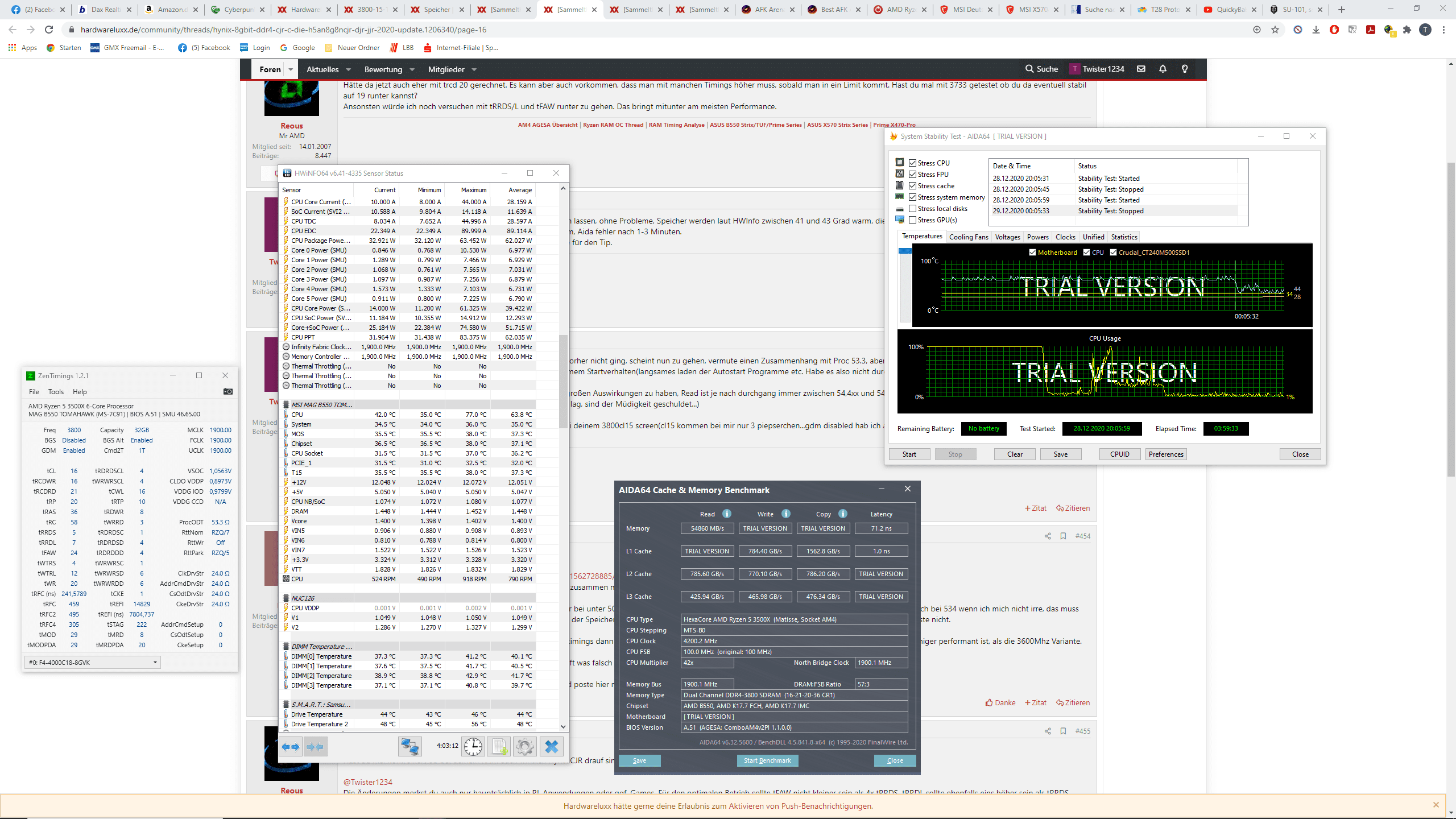Open Chrome three-dot menu
Screen dimensions: 1456x819
pos(1443,30)
